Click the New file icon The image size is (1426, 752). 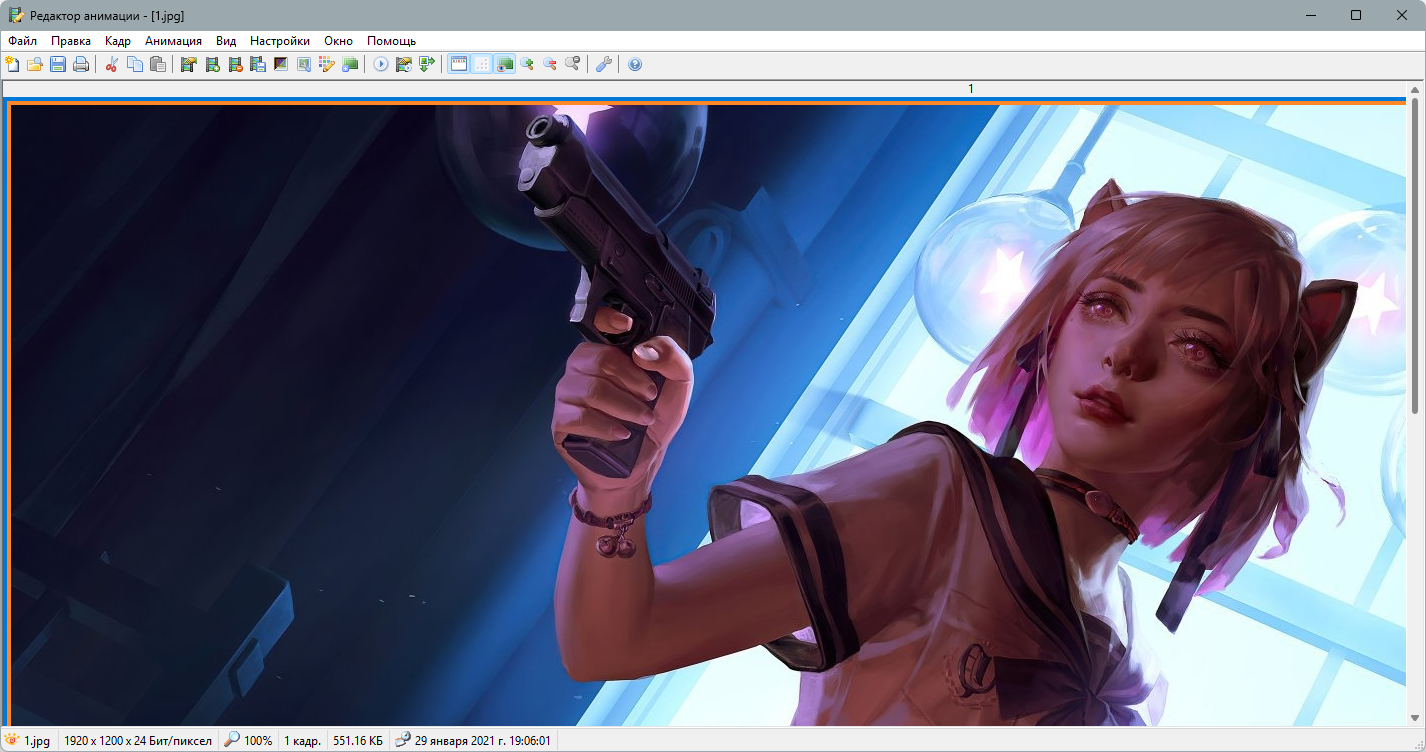pos(12,64)
